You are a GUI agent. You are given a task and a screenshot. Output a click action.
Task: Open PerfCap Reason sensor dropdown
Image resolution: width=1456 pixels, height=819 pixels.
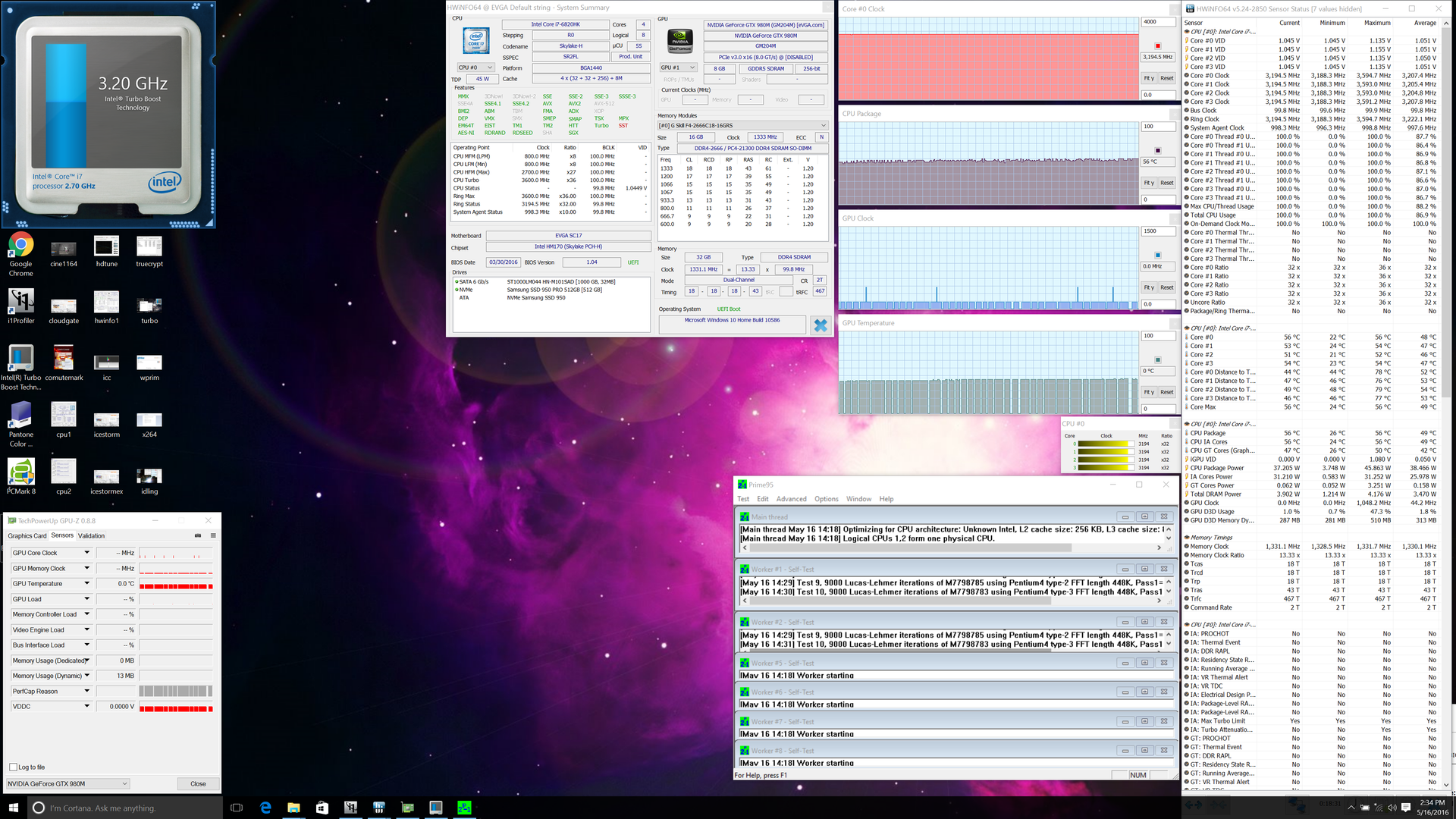pos(86,691)
